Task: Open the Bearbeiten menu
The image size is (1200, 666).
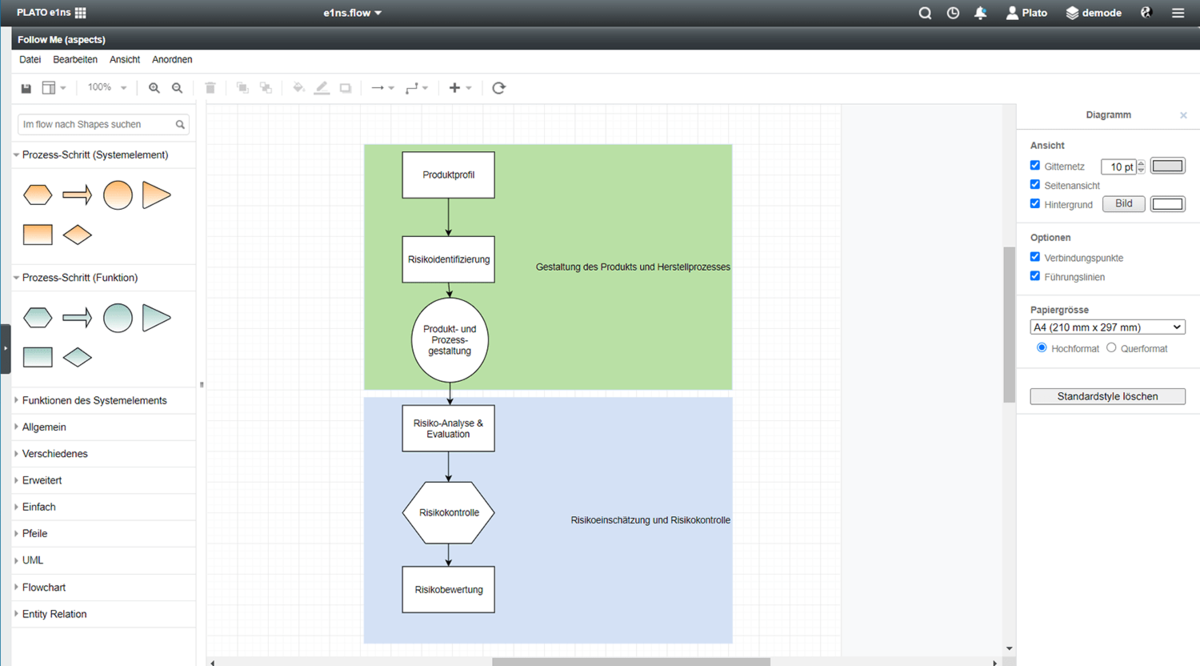Action: (75, 60)
